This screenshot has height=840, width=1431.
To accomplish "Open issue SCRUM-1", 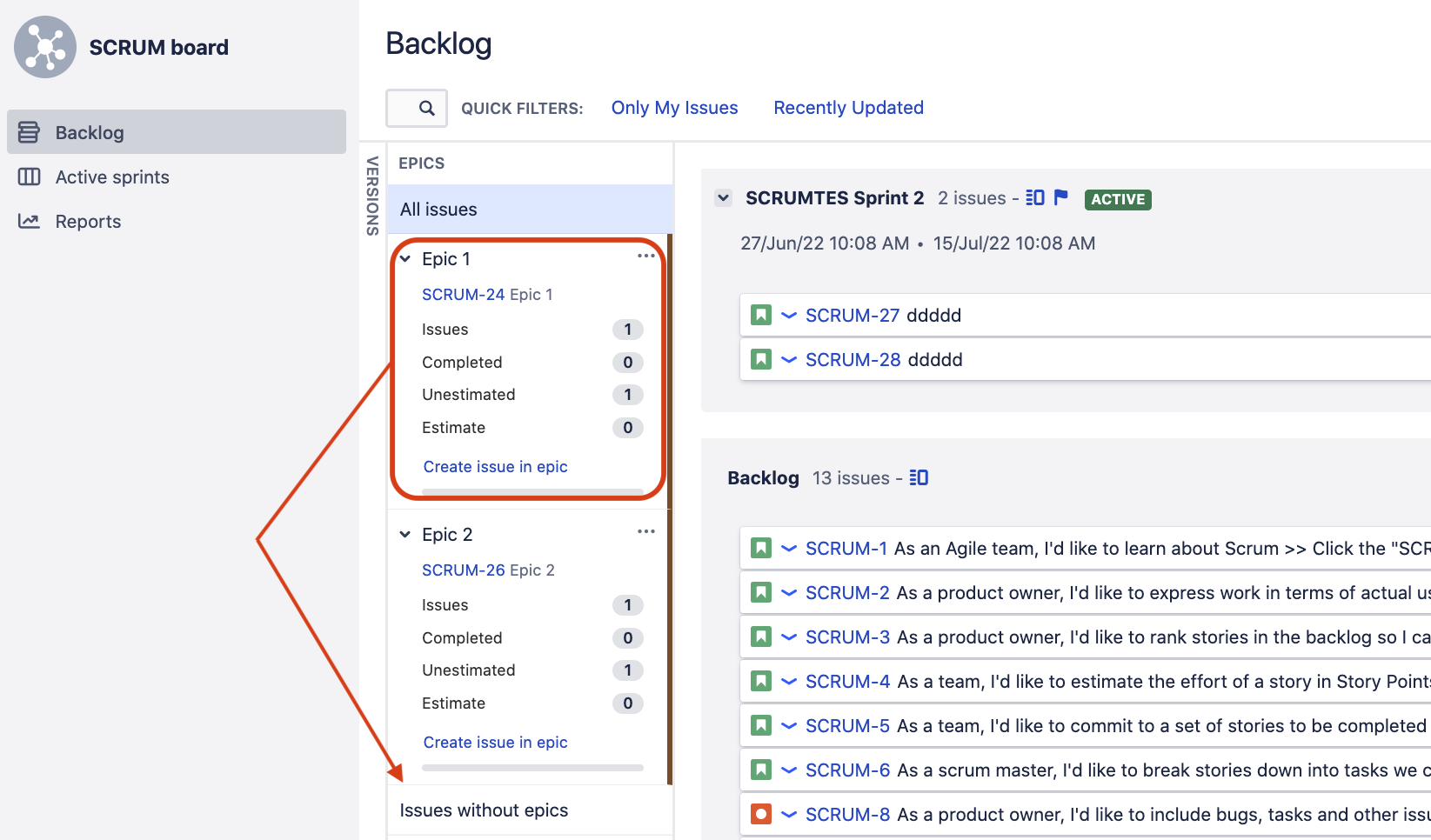I will [x=846, y=549].
